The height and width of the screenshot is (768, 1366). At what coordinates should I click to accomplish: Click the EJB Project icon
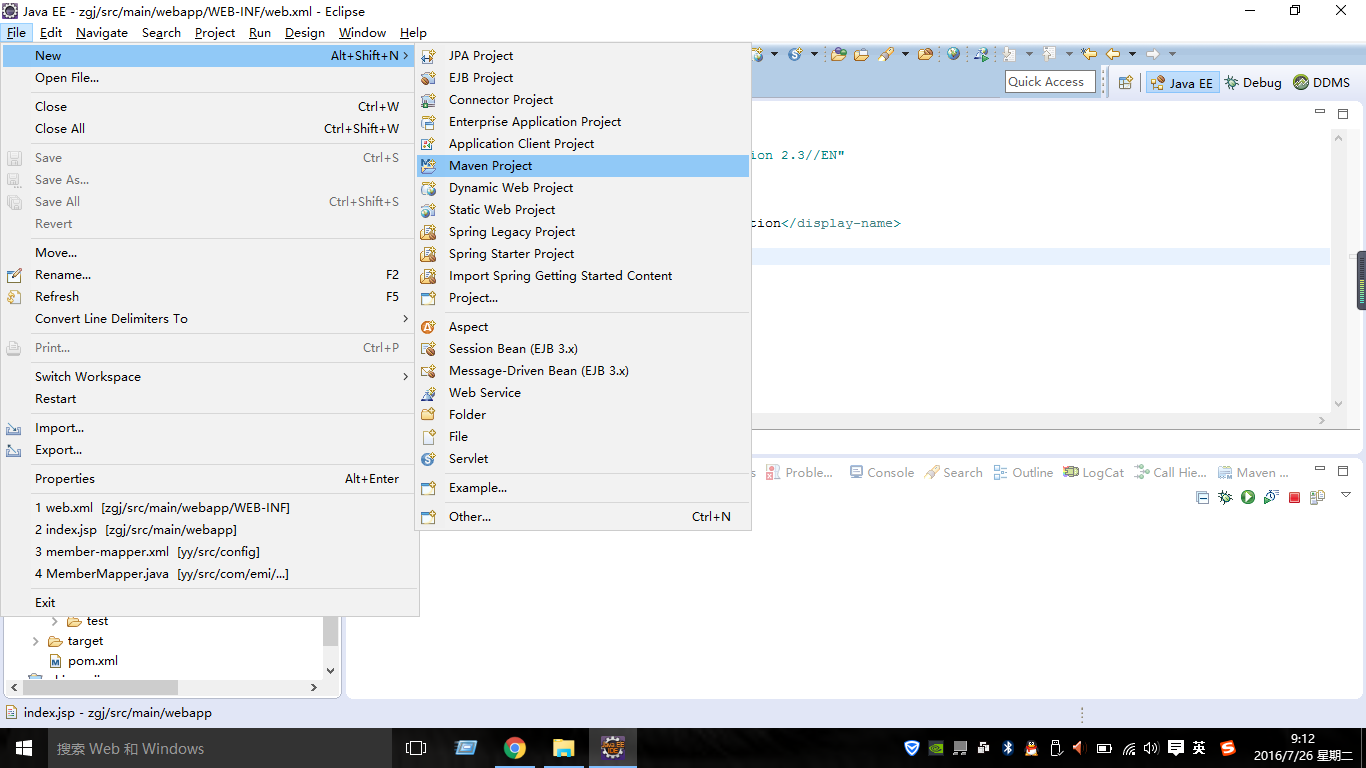tap(428, 78)
